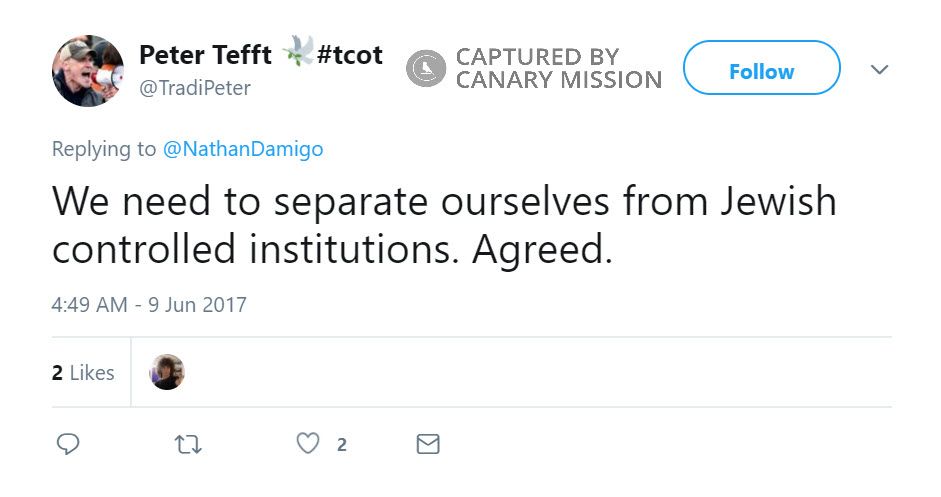The height and width of the screenshot is (497, 941).
Task: Click the #tcot hashtag text
Action: tap(349, 55)
